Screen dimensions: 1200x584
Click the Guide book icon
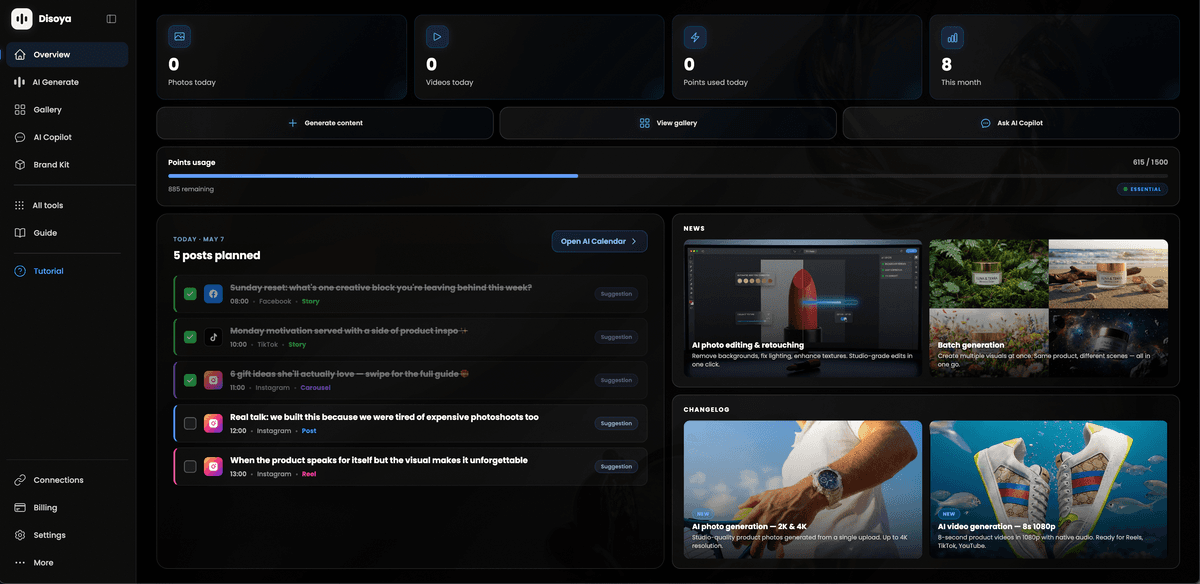coord(20,233)
